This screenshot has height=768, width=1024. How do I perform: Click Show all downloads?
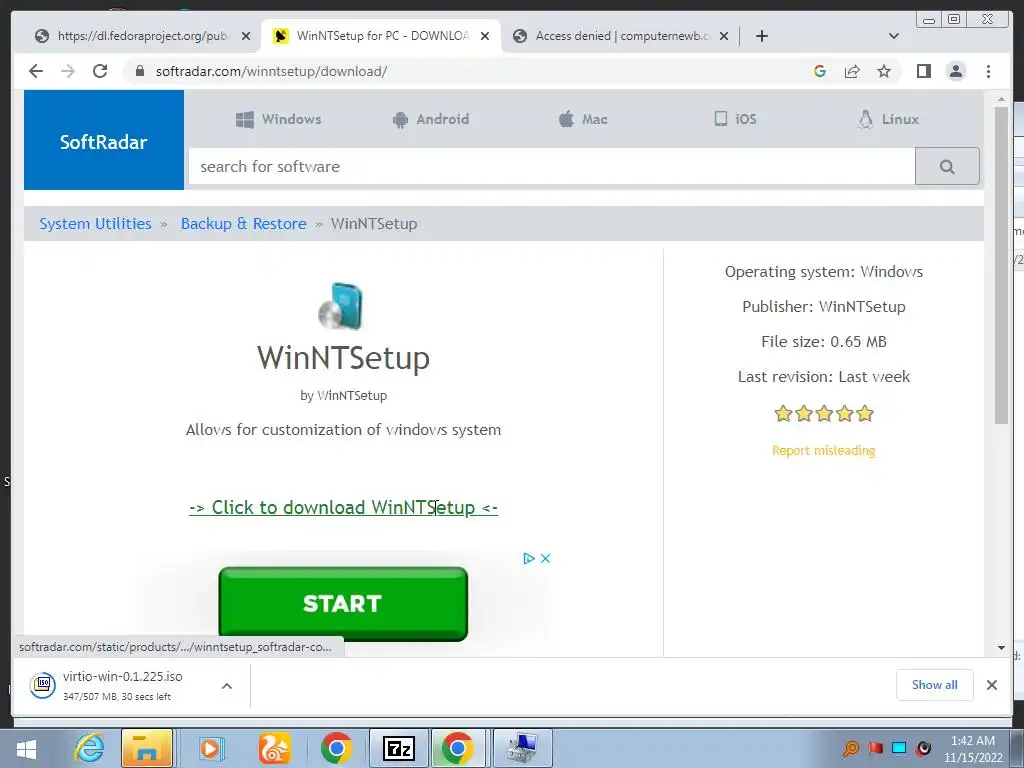(935, 684)
